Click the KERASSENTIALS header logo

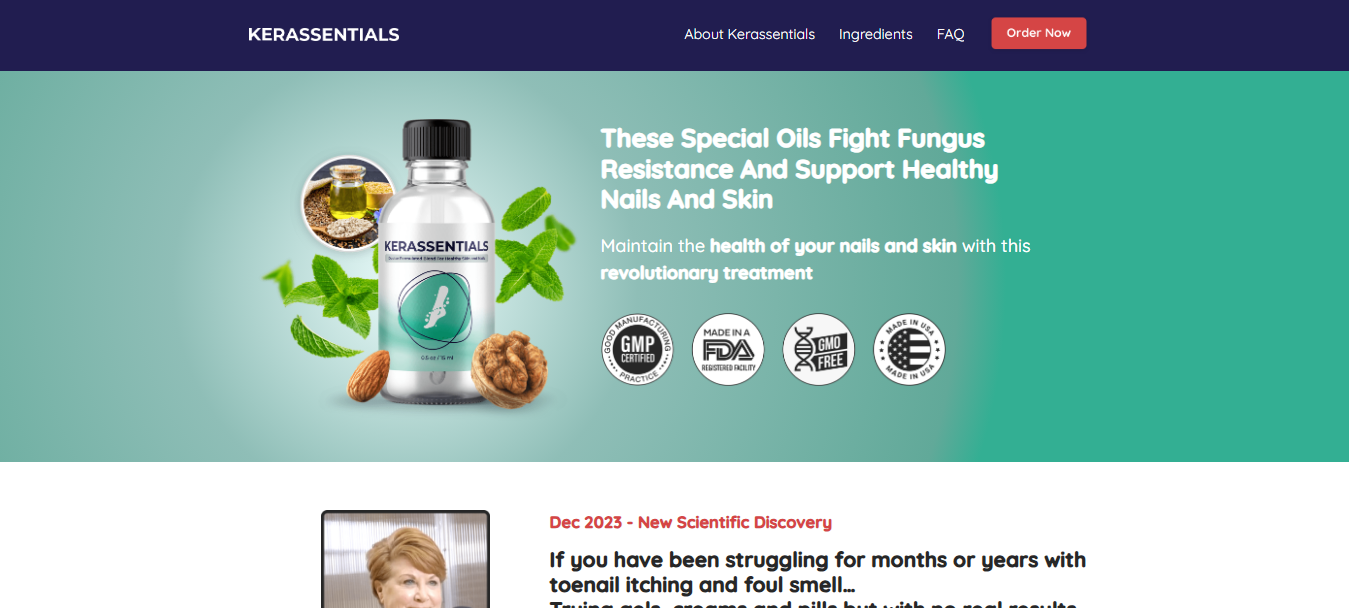pos(323,34)
